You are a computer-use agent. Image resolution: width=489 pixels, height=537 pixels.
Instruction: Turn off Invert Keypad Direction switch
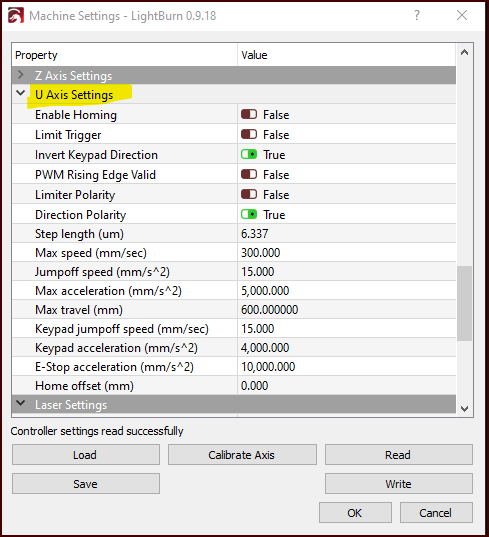(x=249, y=154)
